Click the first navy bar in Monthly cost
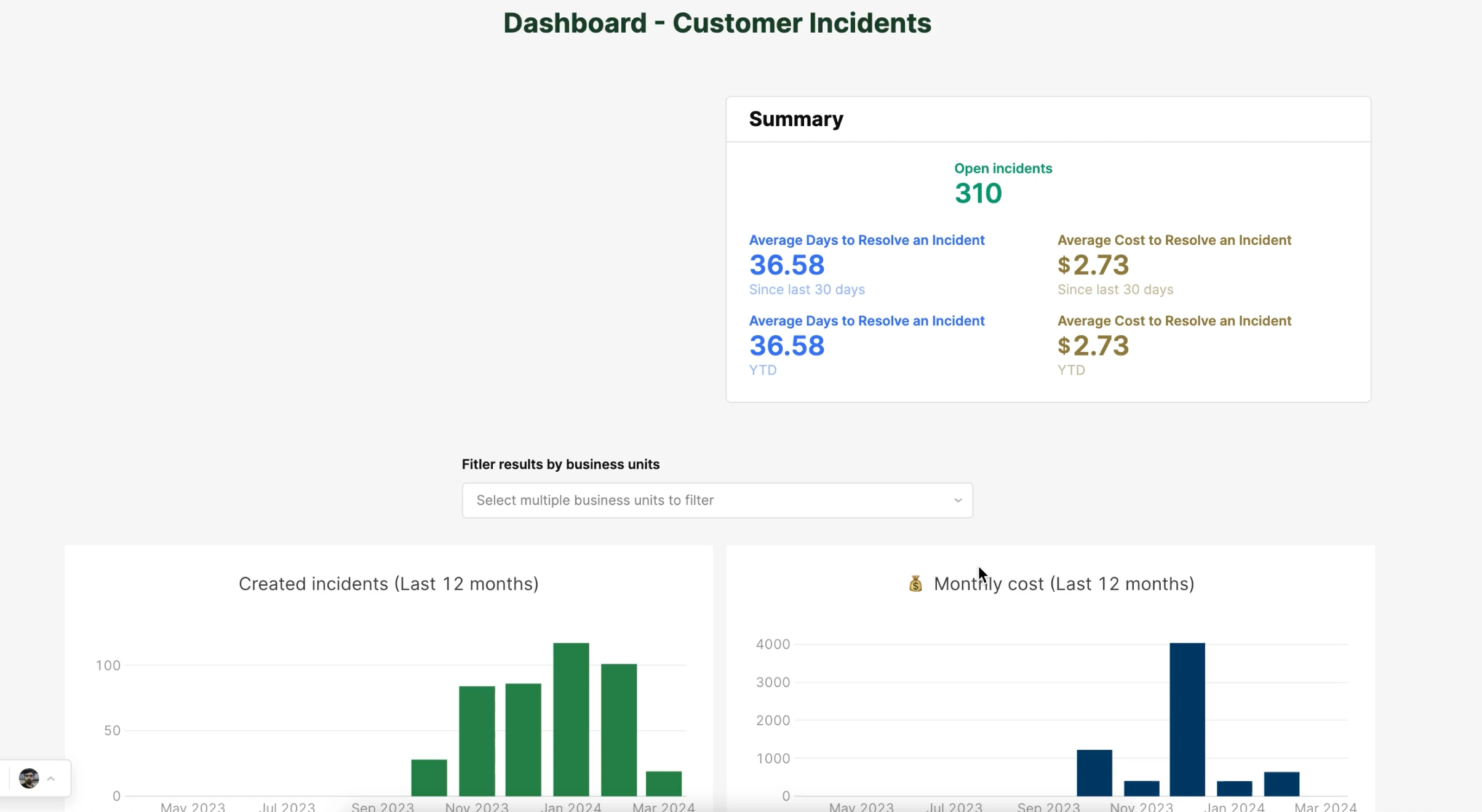This screenshot has width=1482, height=812. point(1094,773)
